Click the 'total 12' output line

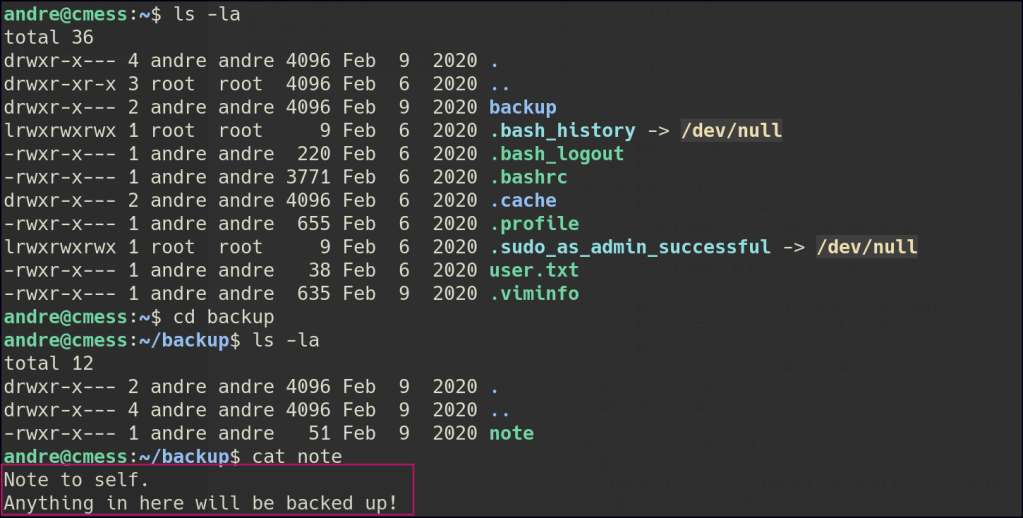pyautogui.click(x=49, y=363)
